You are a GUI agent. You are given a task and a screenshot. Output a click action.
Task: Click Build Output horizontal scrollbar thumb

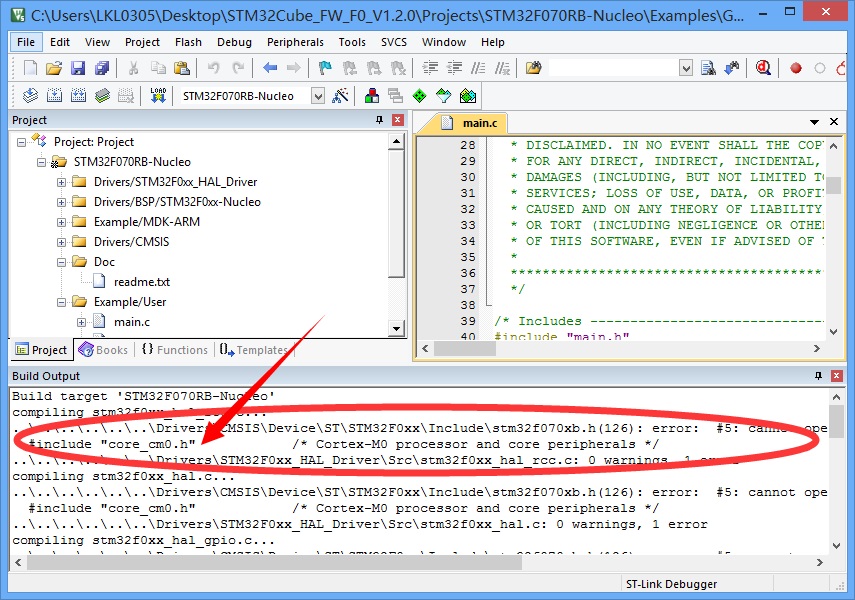pos(274,562)
